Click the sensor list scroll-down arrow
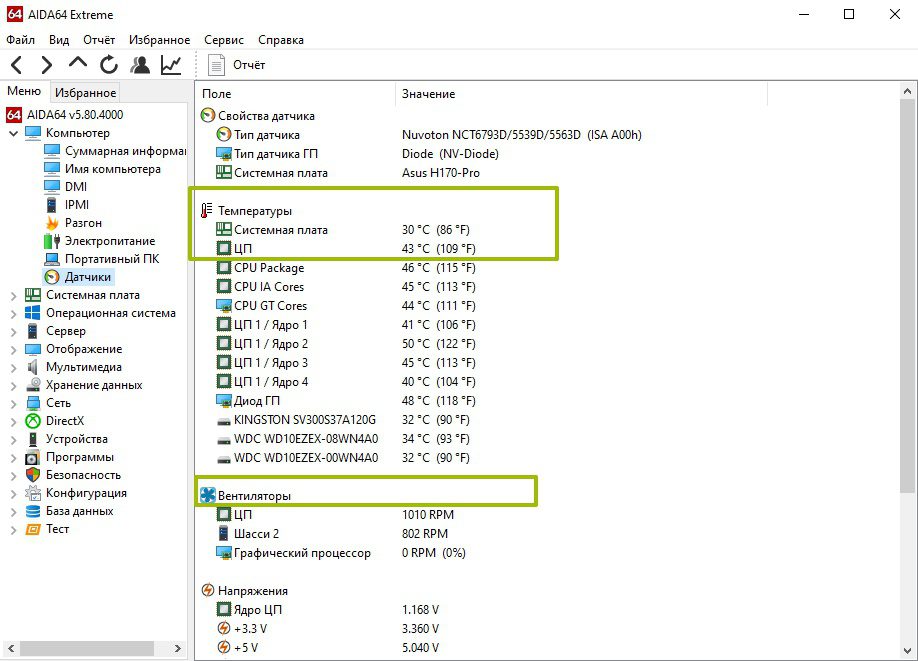The width and height of the screenshot is (918, 661). pyautogui.click(x=907, y=650)
